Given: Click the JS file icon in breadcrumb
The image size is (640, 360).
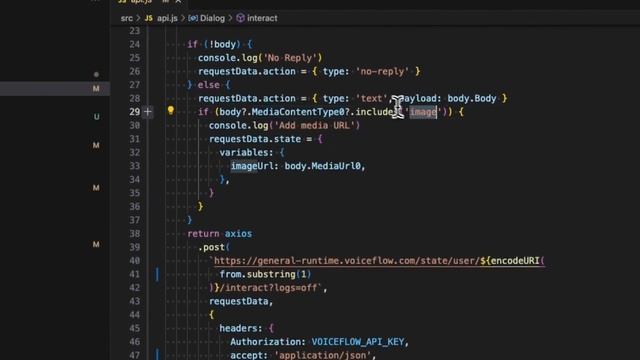Looking at the screenshot, I should click(149, 18).
